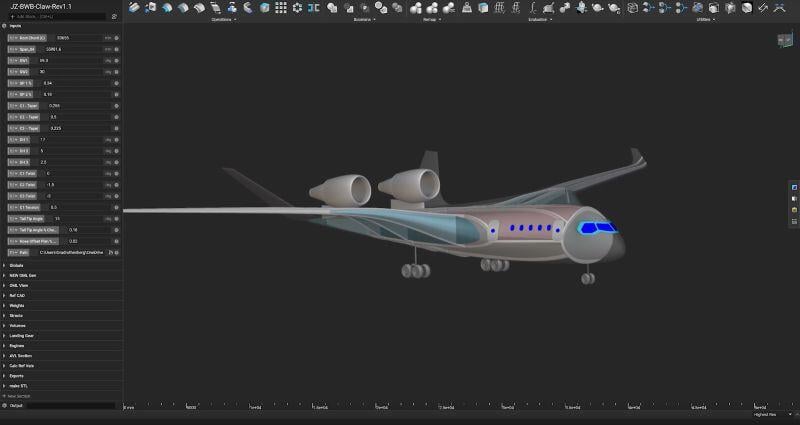Click the Structs section row
800x425 pixels.
tap(61, 316)
